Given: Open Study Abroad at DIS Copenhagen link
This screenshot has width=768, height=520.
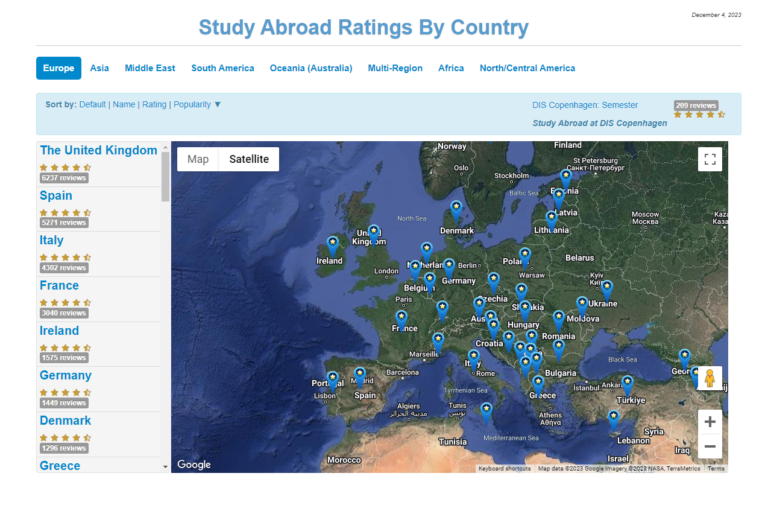Looking at the screenshot, I should click(600, 123).
